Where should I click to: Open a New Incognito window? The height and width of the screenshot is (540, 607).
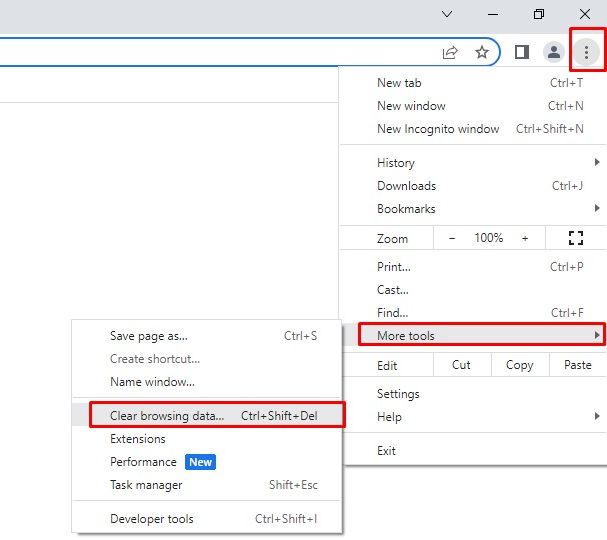point(472,129)
